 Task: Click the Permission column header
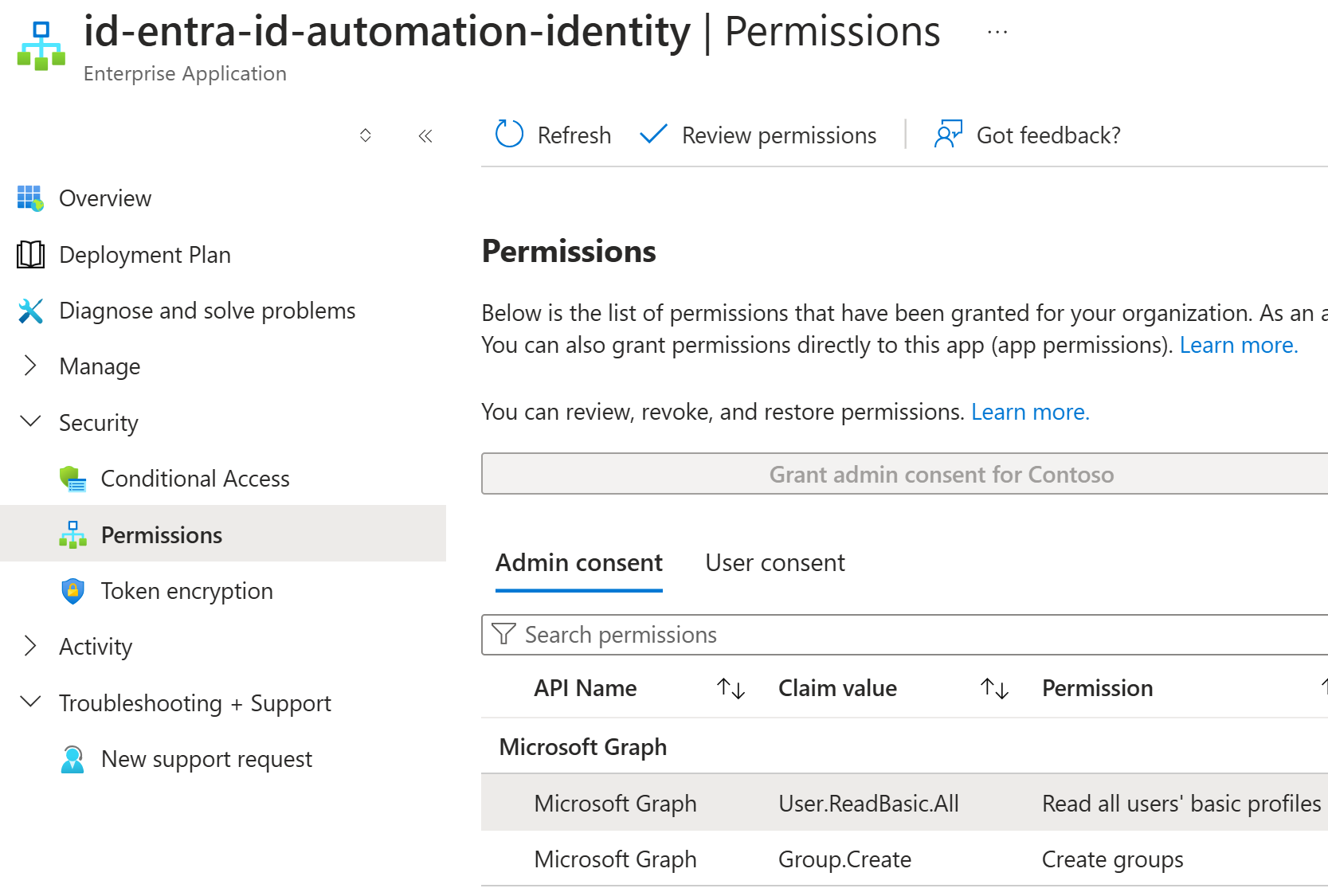(x=1097, y=688)
